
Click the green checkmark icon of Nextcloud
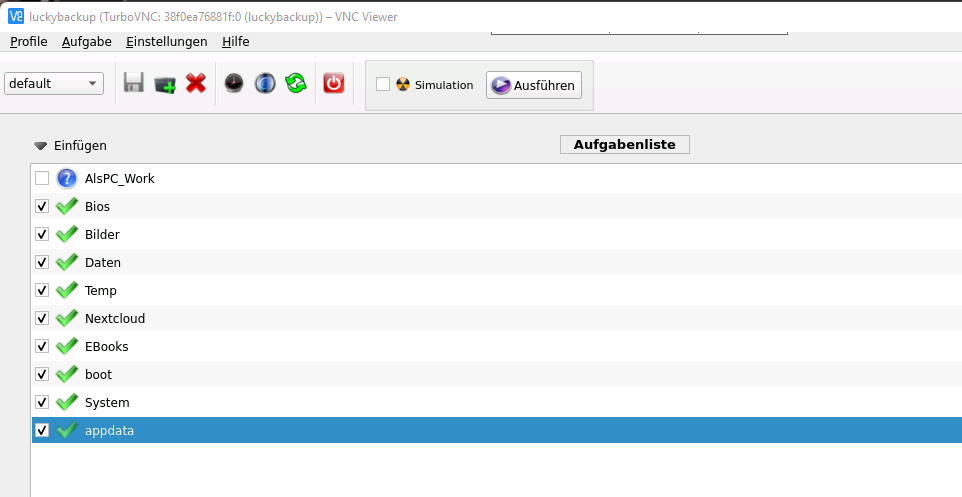pos(66,318)
